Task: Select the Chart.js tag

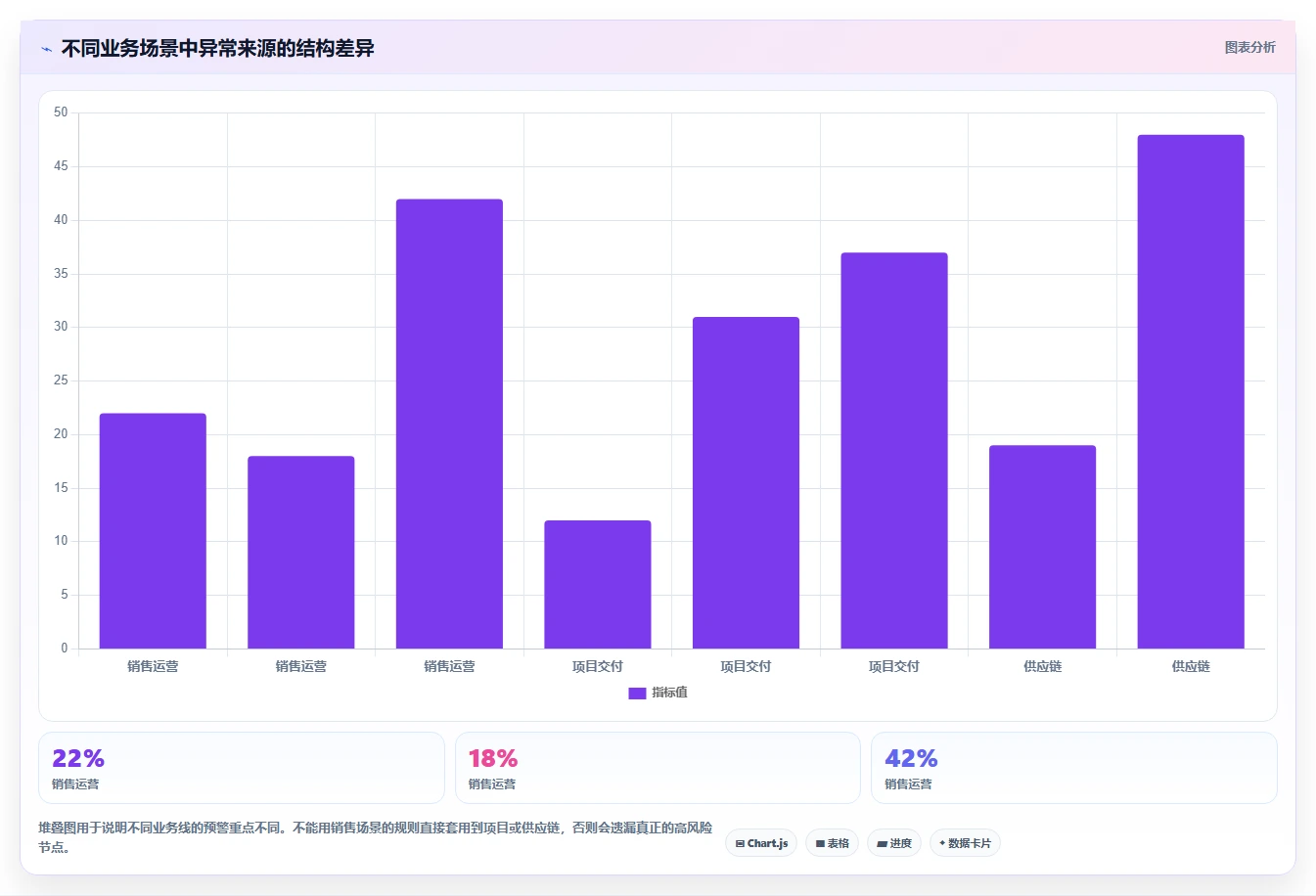Action: point(761,843)
